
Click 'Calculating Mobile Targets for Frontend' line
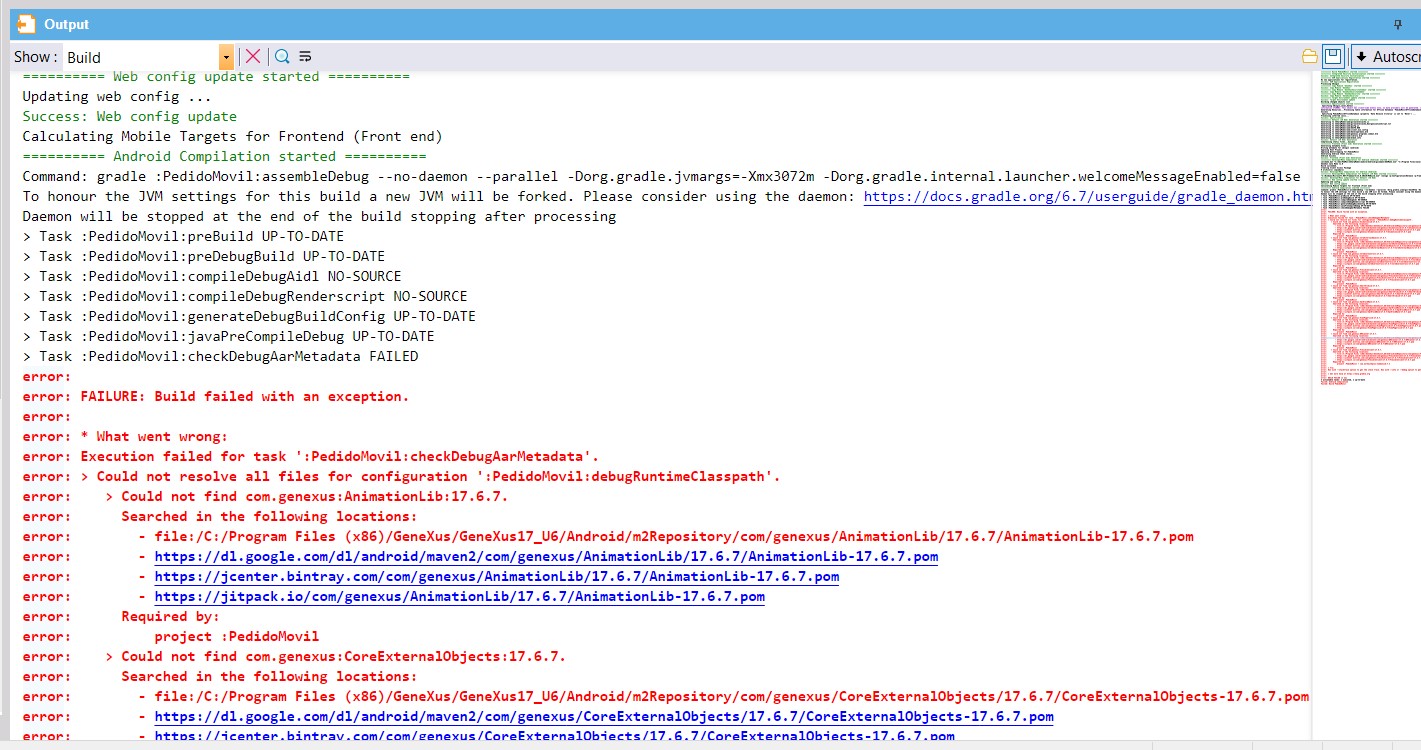232,136
